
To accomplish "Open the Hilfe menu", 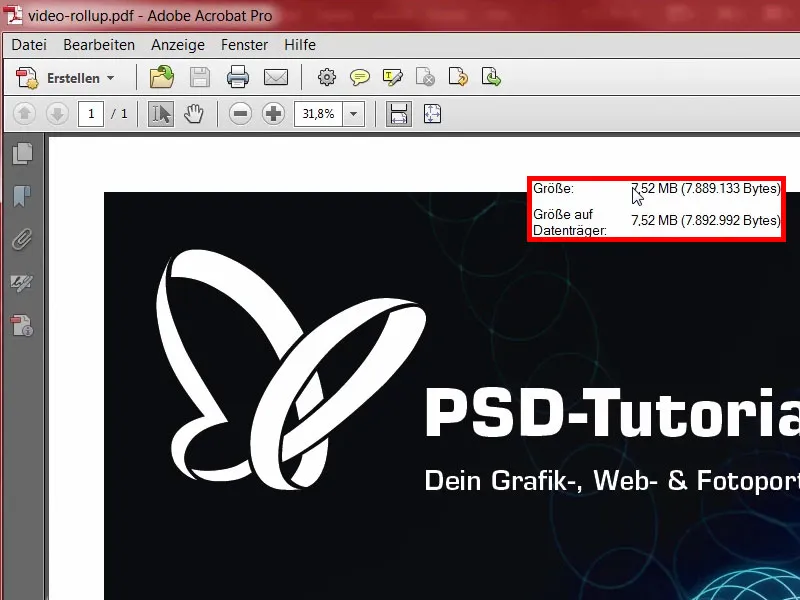I will (300, 45).
